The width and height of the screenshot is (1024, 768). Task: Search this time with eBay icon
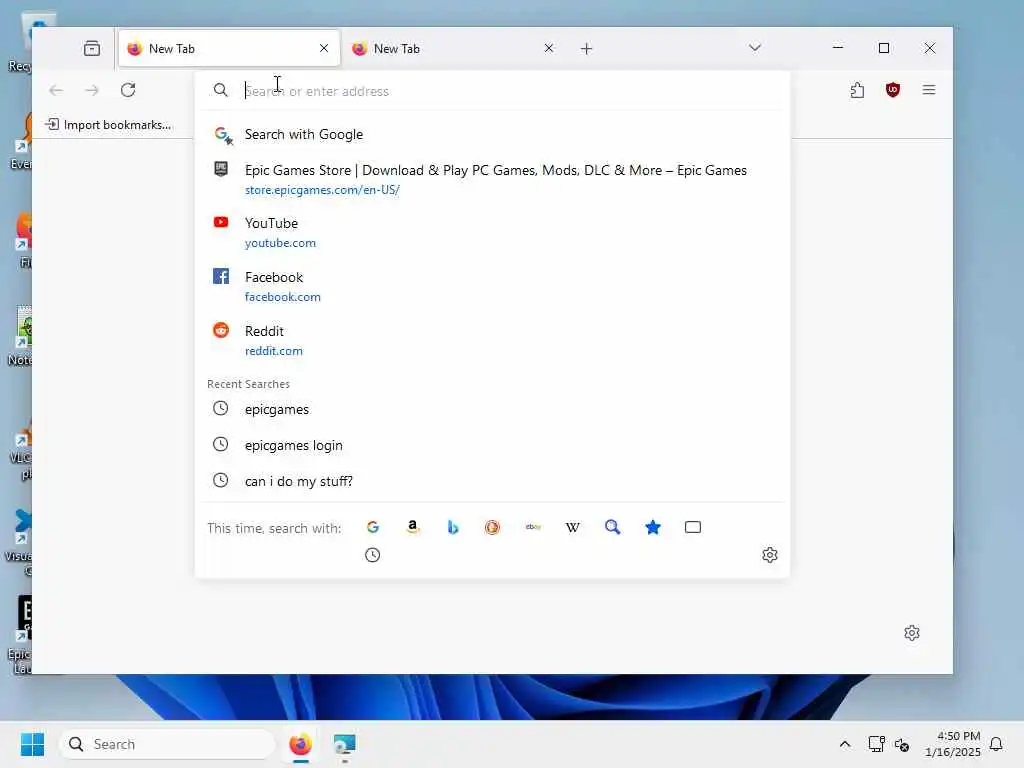(533, 527)
